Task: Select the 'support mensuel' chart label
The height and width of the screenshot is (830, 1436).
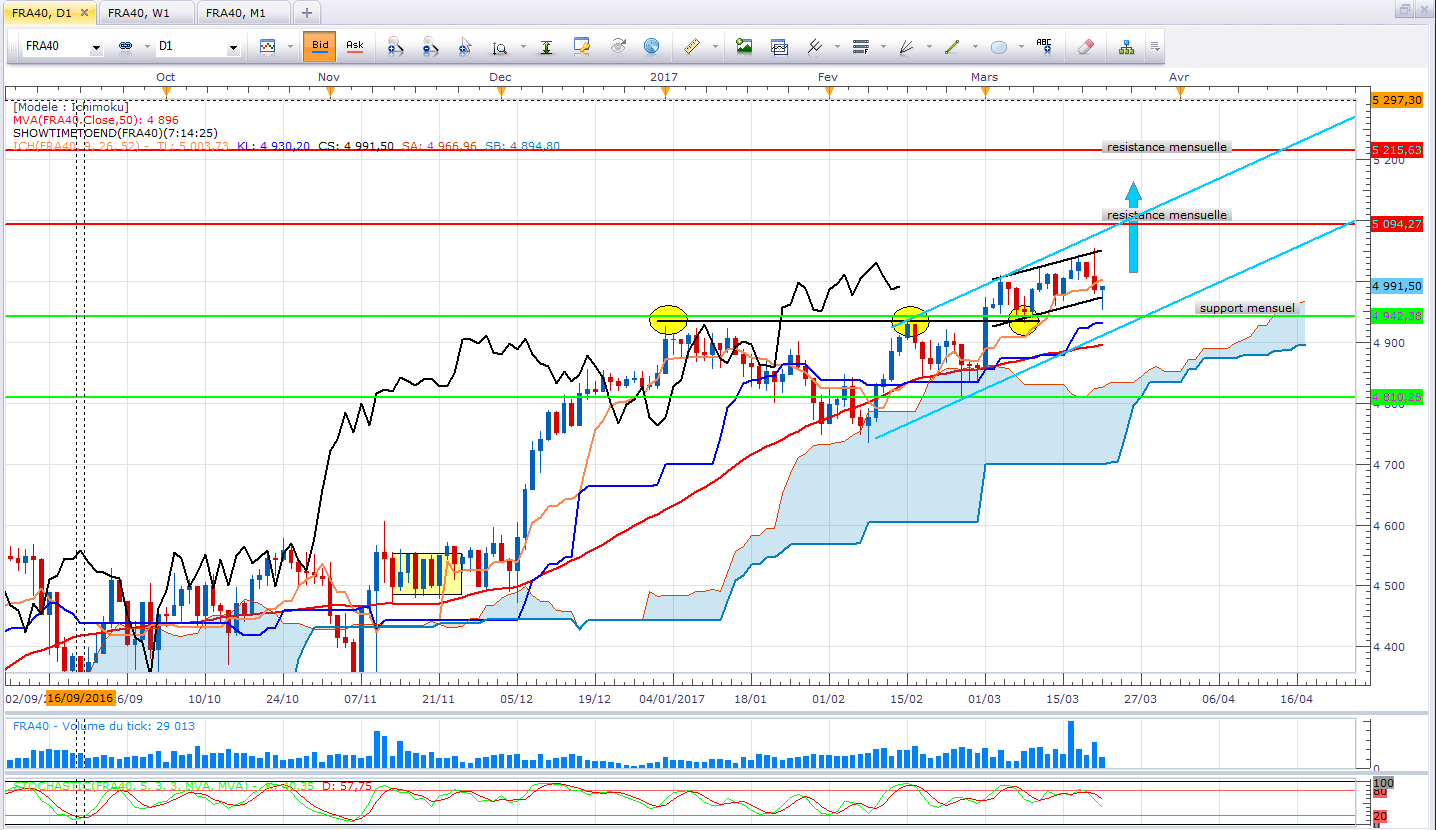Action: (x=1246, y=308)
